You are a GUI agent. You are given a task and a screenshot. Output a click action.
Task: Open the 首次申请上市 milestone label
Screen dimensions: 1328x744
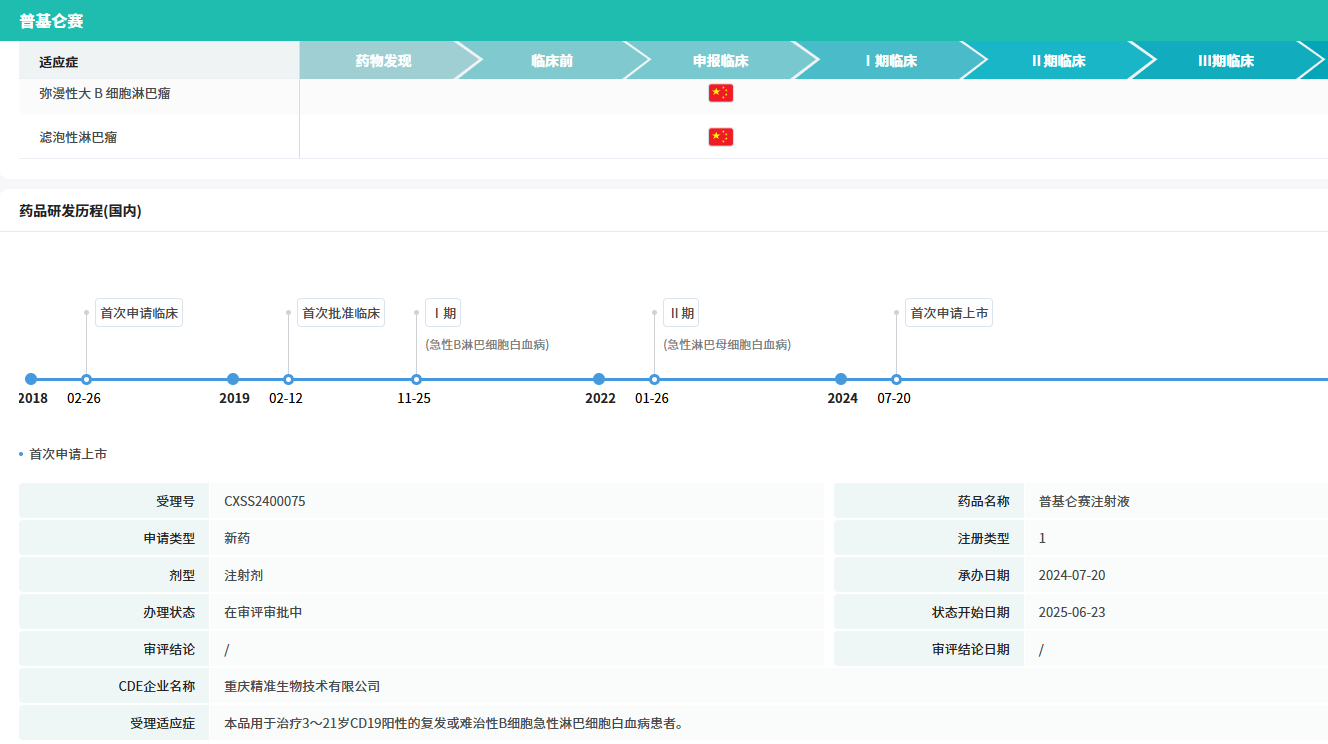[949, 313]
